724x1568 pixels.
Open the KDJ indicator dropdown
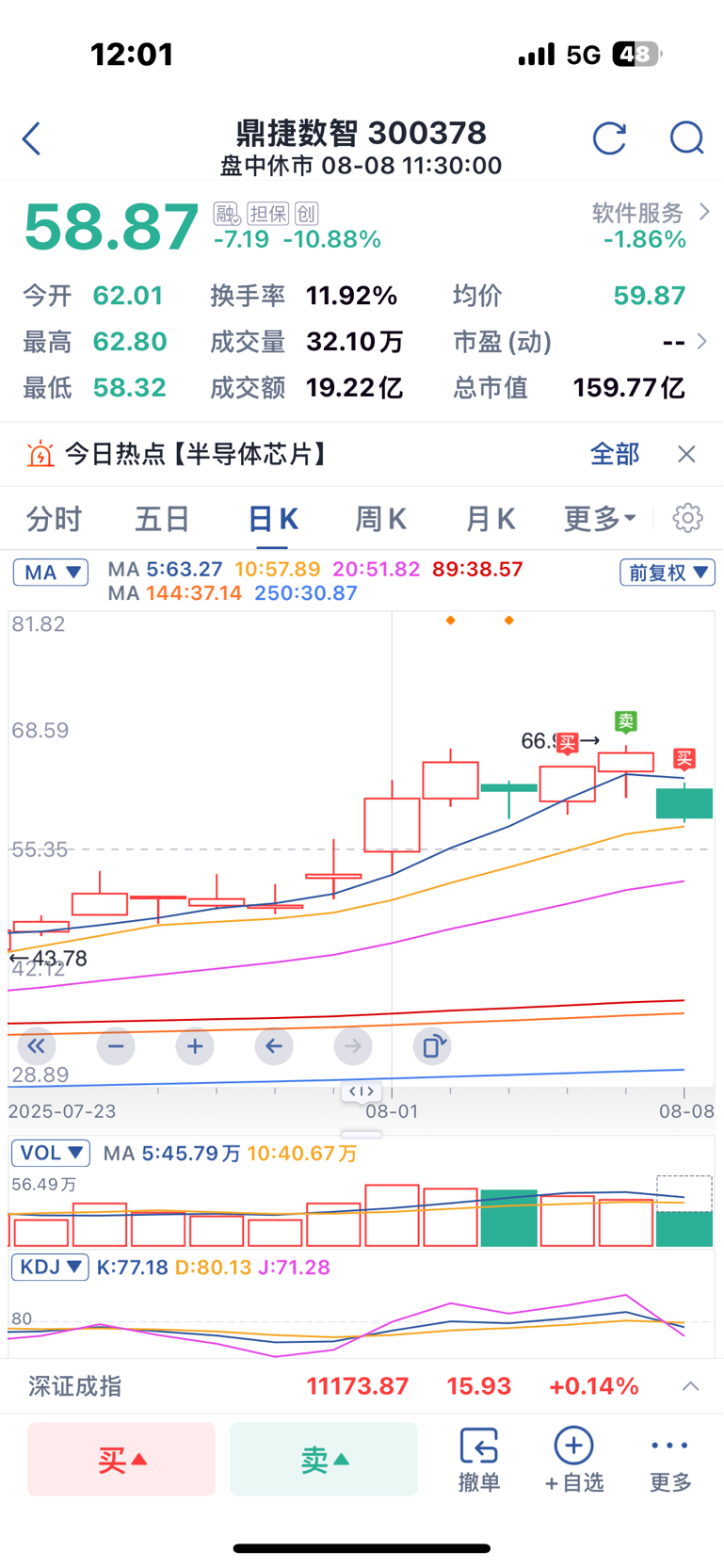click(x=51, y=1268)
